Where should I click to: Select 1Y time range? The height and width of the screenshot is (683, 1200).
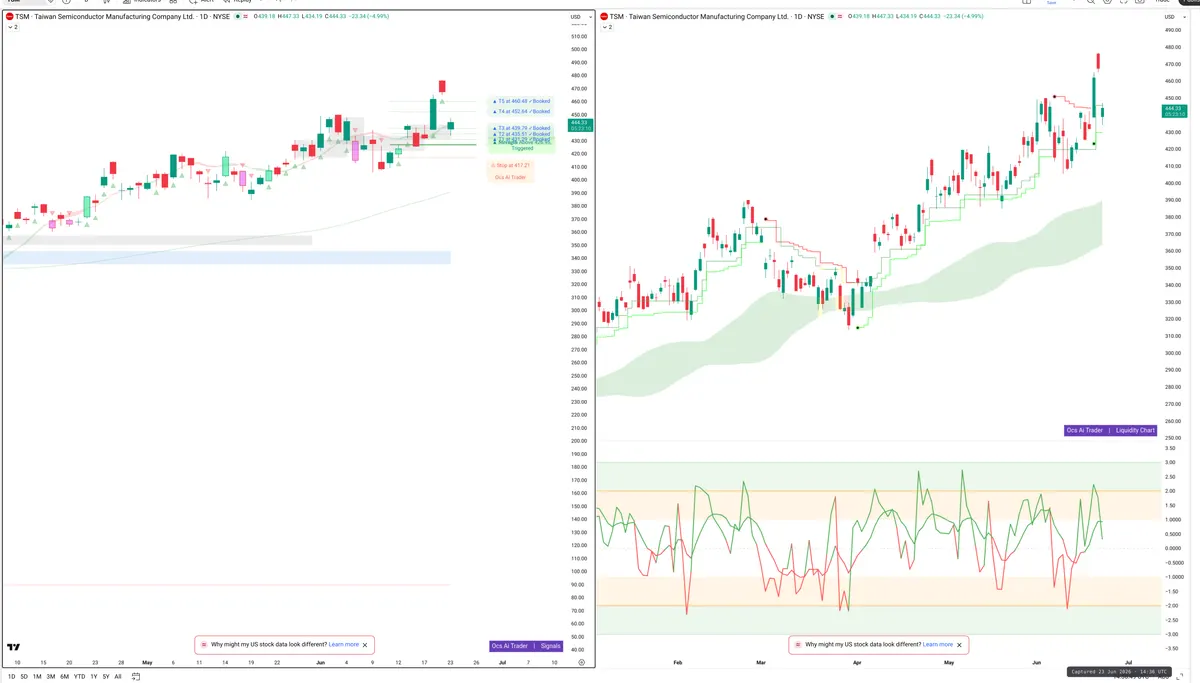pyautogui.click(x=94, y=677)
